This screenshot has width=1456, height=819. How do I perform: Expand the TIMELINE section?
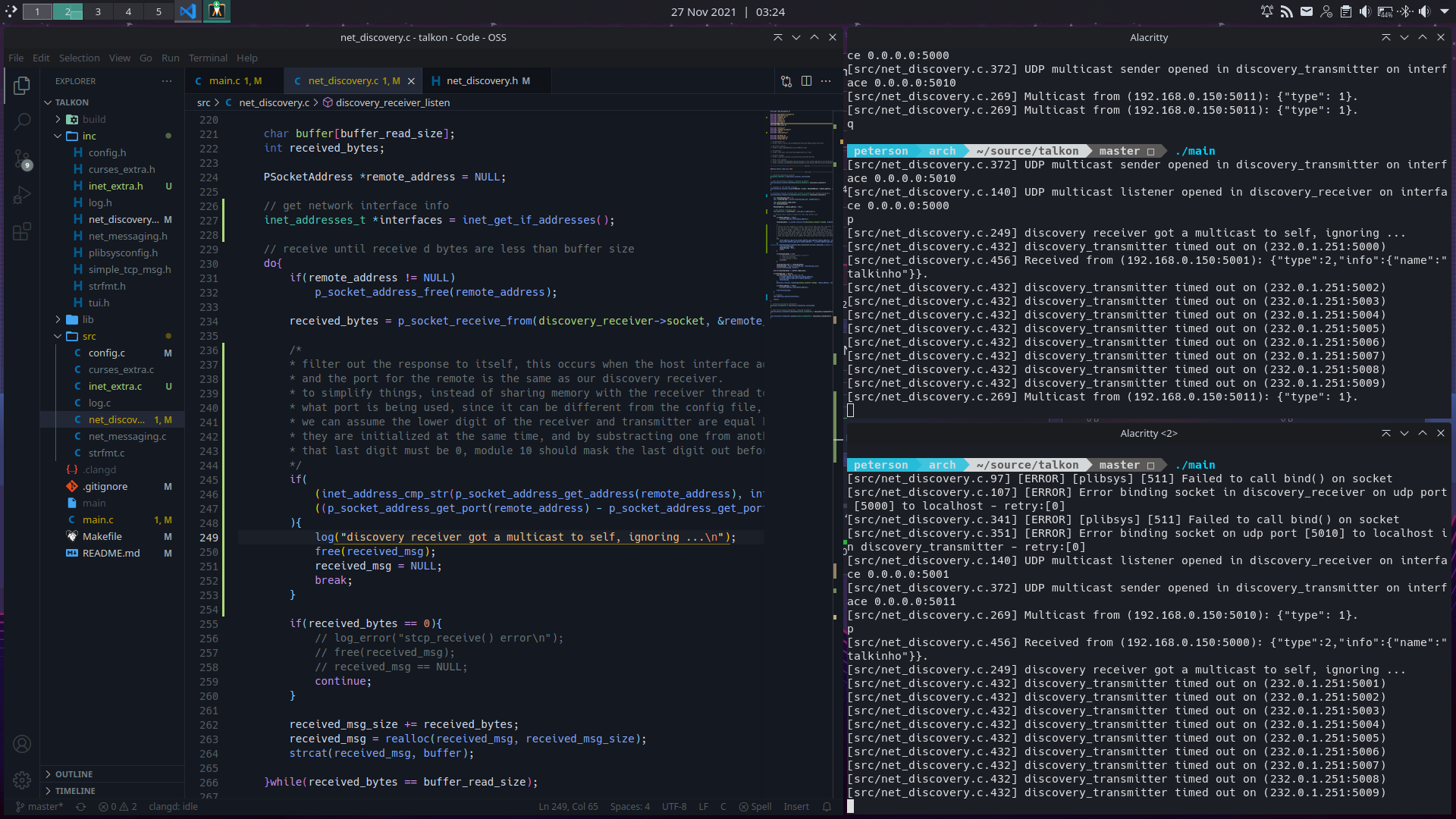(x=112, y=791)
